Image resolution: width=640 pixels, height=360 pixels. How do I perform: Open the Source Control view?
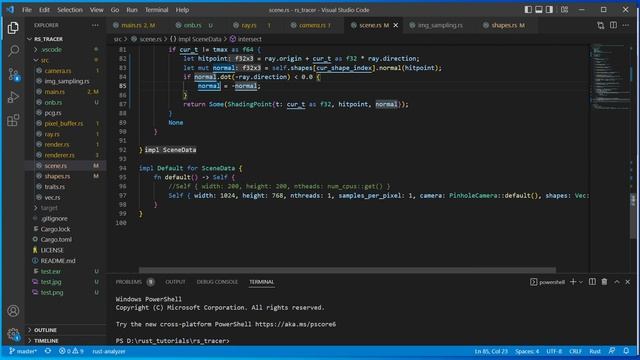(13, 74)
